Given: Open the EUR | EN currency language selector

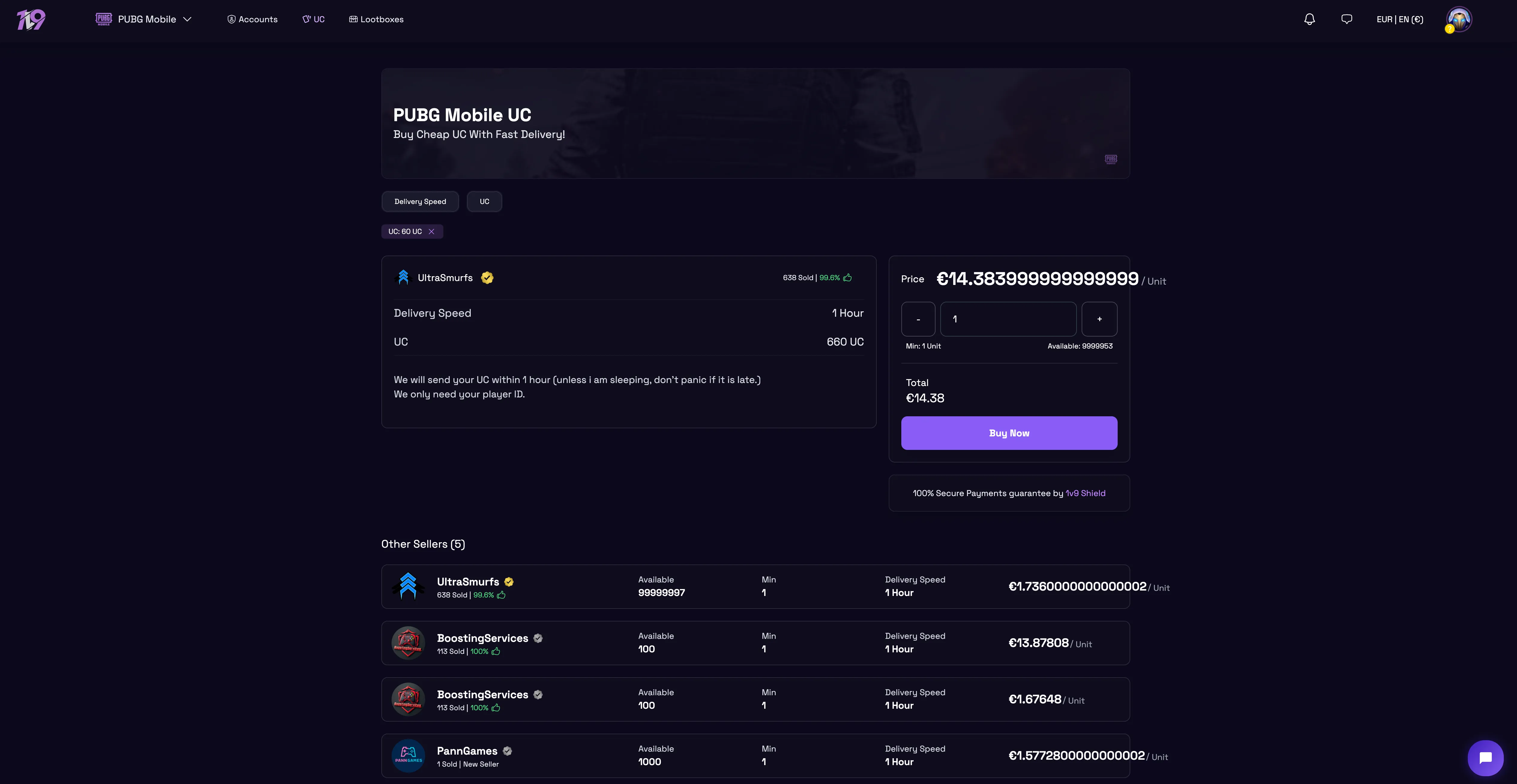Looking at the screenshot, I should [x=1399, y=19].
